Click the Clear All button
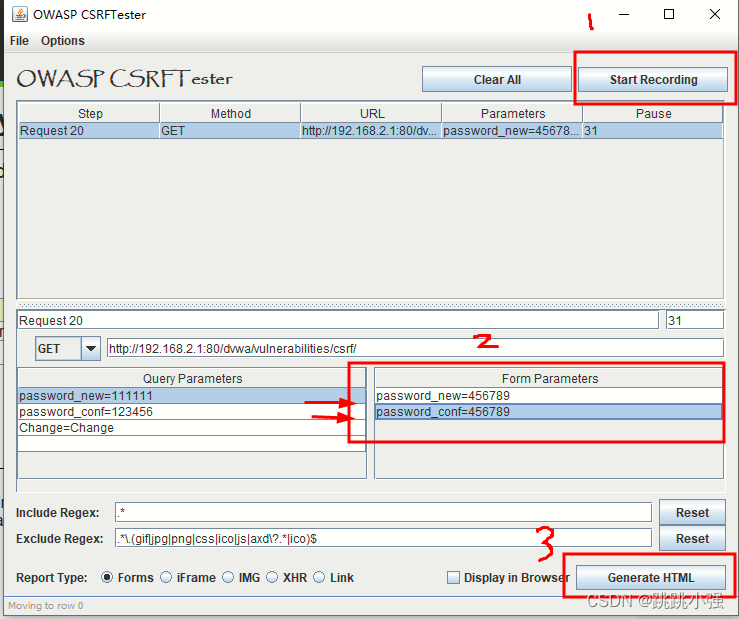Viewport: 739px width, 619px height. 497,79
